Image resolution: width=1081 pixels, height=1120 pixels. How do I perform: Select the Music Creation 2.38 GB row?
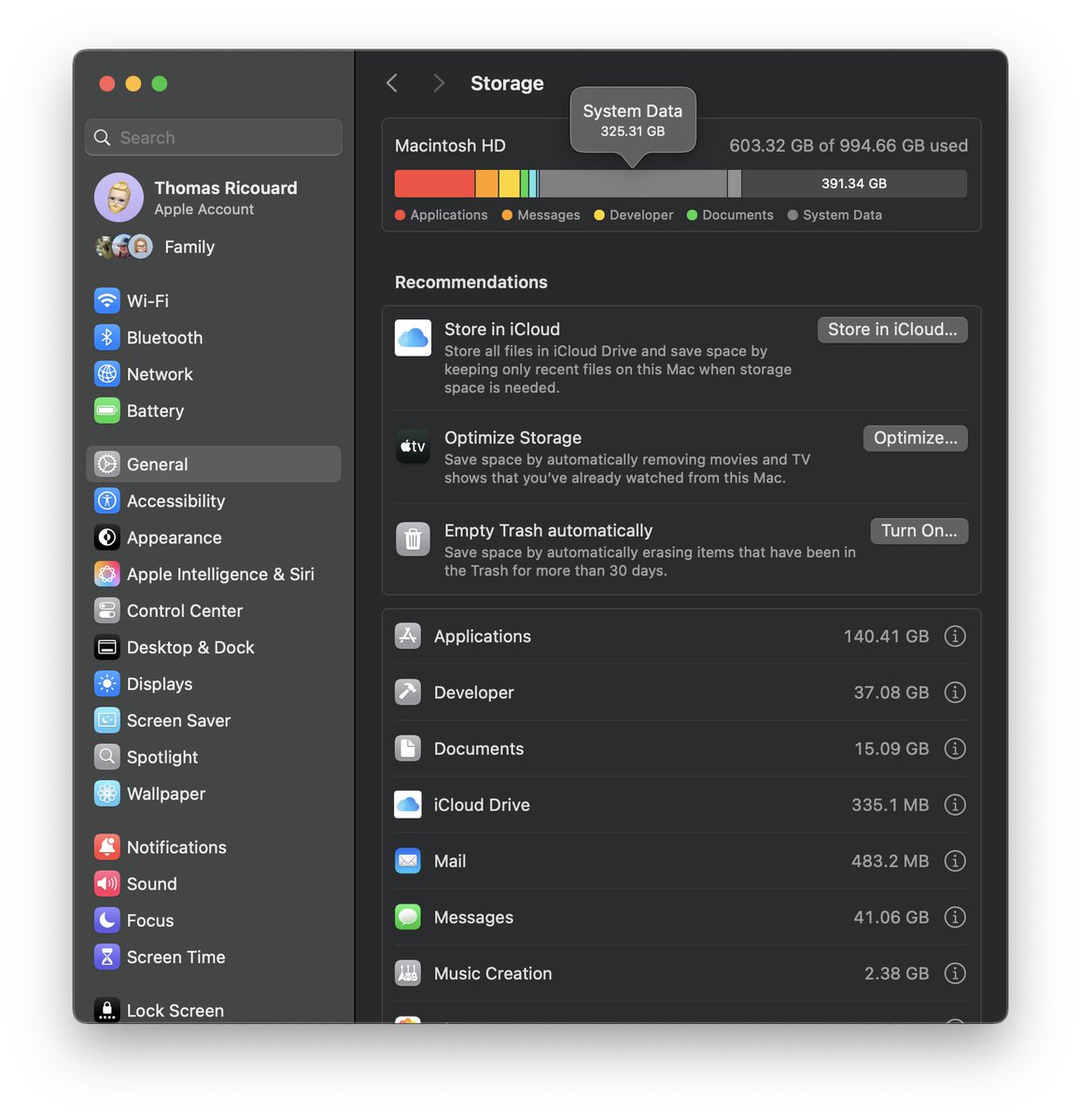(681, 973)
